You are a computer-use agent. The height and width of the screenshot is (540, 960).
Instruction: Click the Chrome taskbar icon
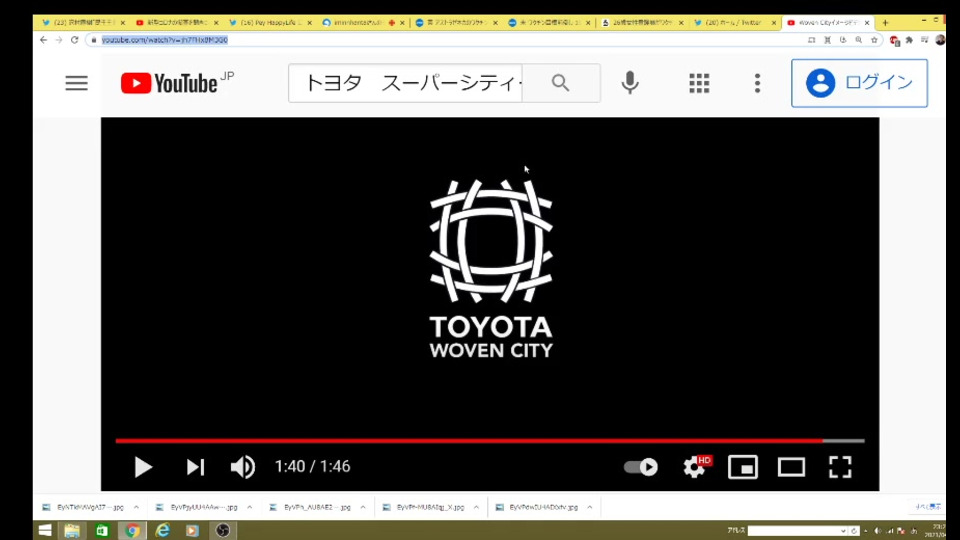pyautogui.click(x=132, y=530)
